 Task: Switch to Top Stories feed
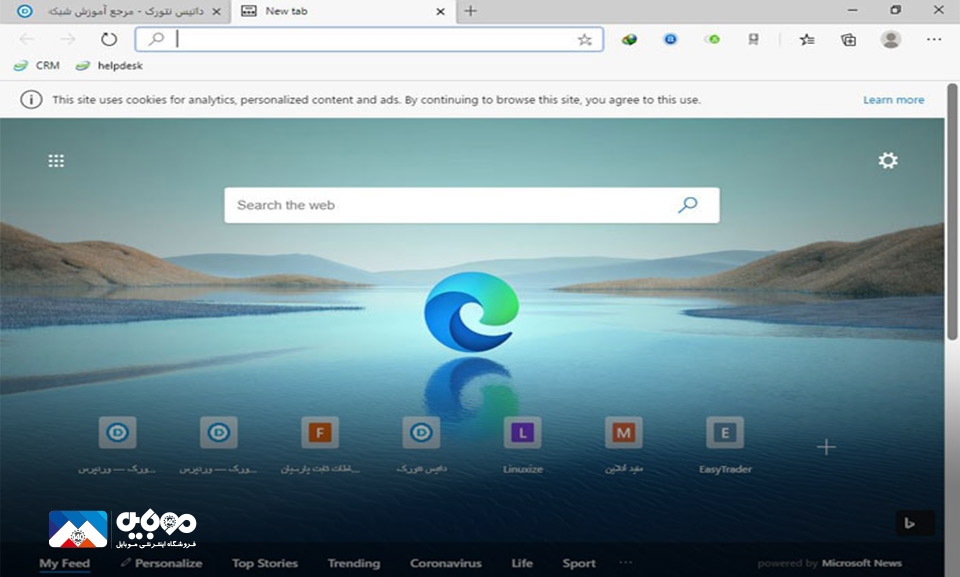click(264, 563)
